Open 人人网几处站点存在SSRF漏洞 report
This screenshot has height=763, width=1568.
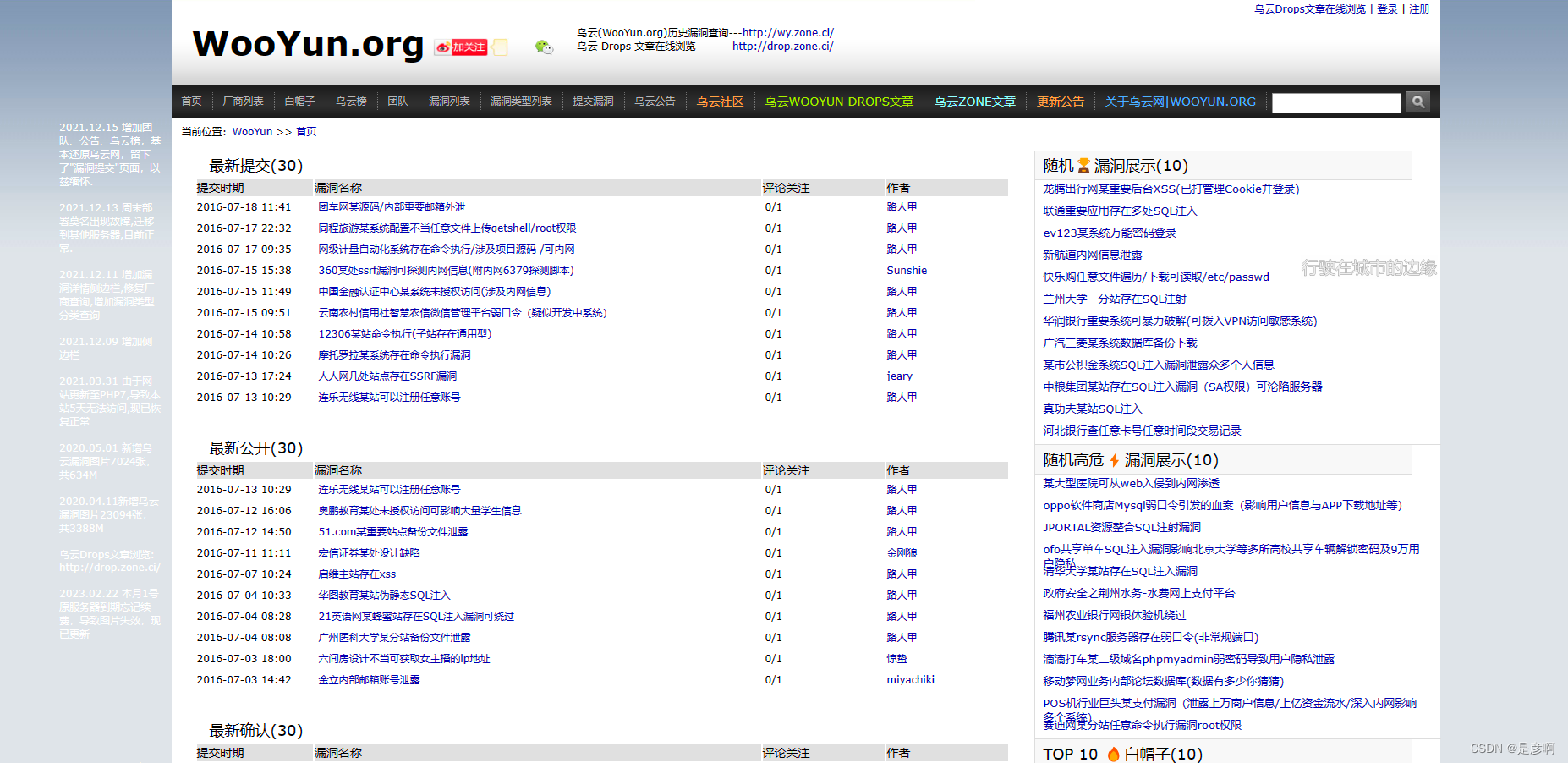[x=387, y=376]
